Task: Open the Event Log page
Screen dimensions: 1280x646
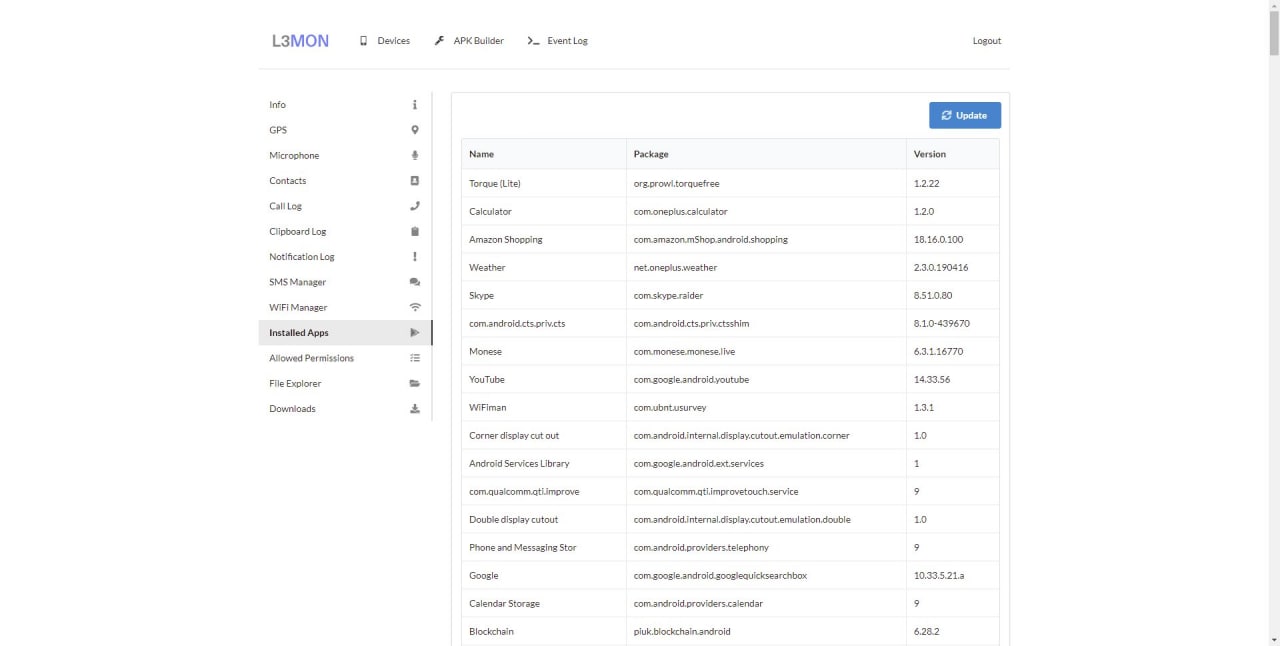Action: click(x=558, y=41)
